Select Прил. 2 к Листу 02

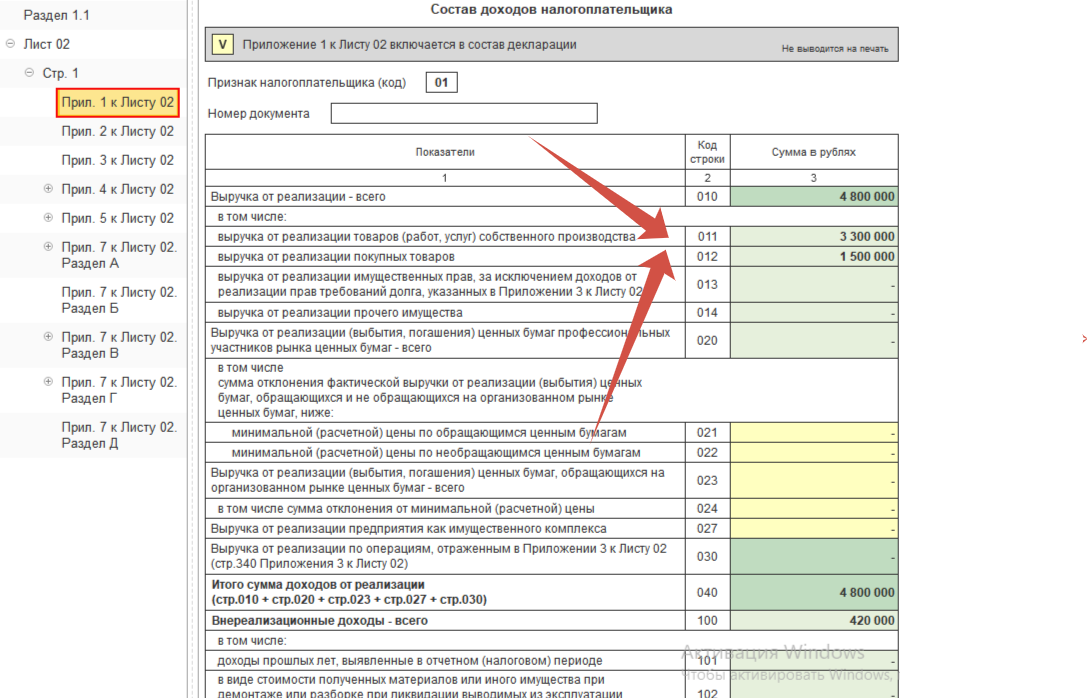point(117,131)
